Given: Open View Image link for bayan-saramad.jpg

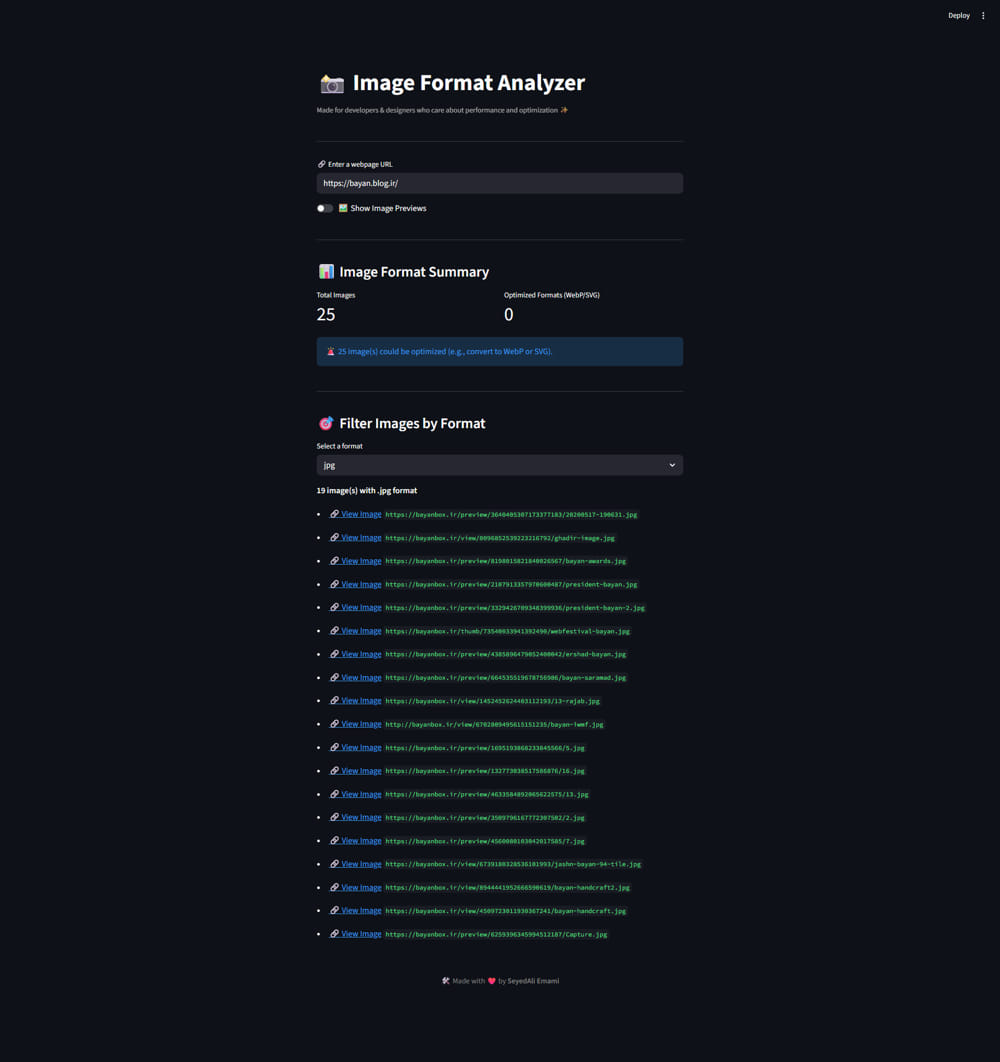Looking at the screenshot, I should [x=356, y=677].
